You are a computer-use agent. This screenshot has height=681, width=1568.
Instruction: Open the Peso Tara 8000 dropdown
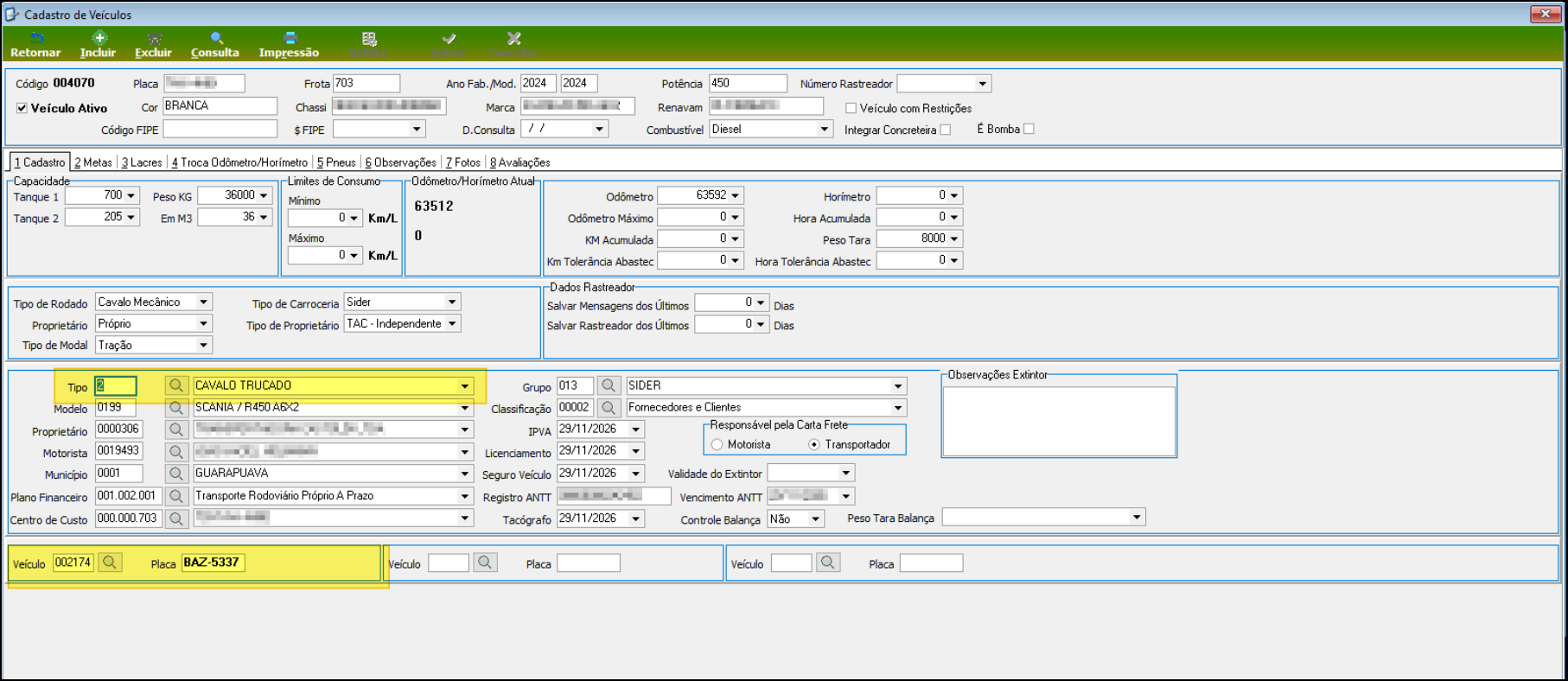click(x=954, y=239)
